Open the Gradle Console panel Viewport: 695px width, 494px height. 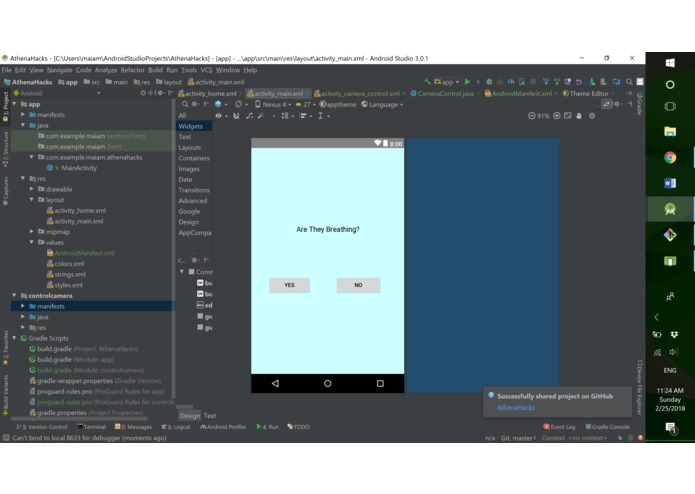coord(607,427)
